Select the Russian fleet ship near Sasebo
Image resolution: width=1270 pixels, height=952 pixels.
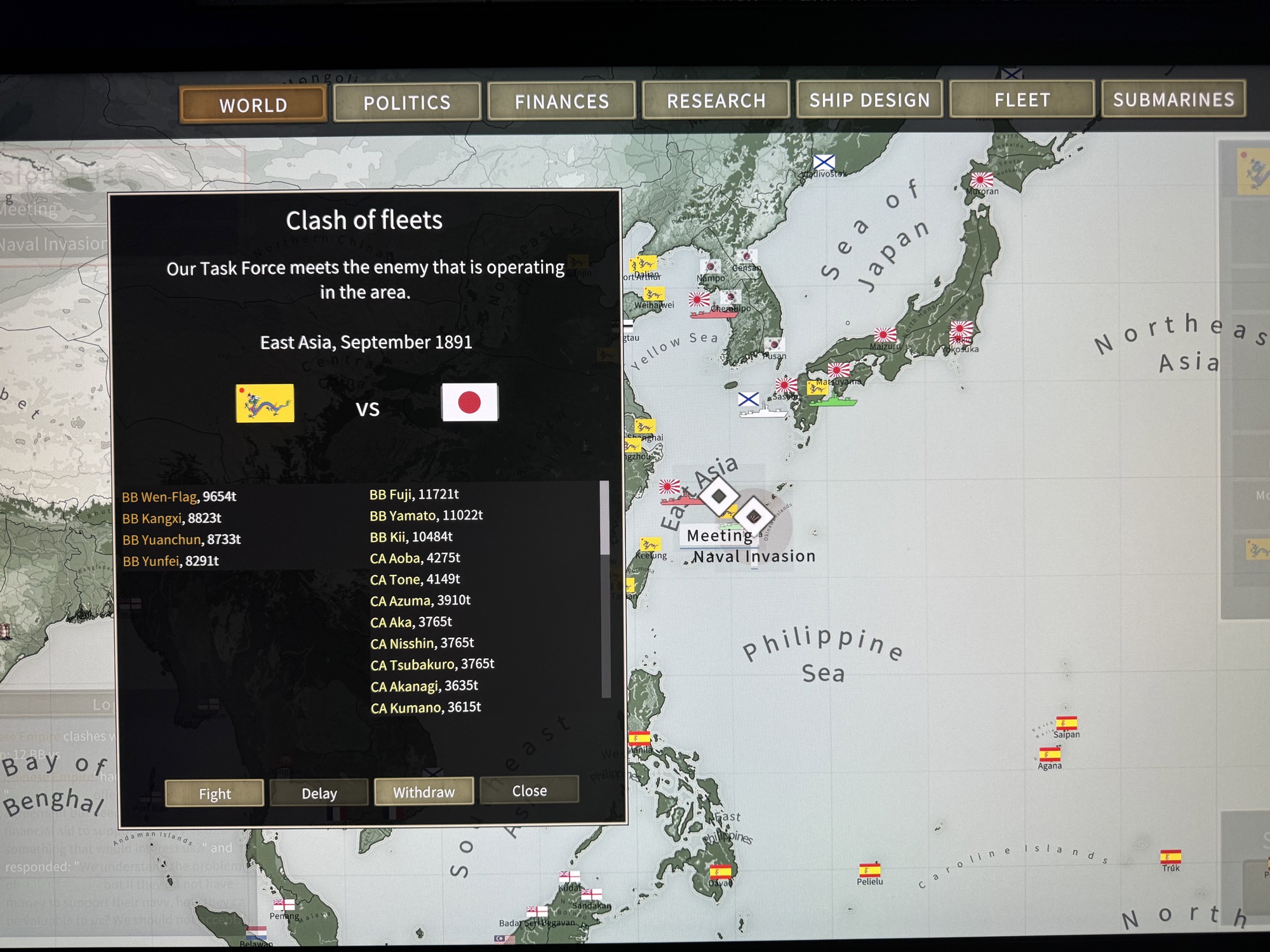click(763, 412)
